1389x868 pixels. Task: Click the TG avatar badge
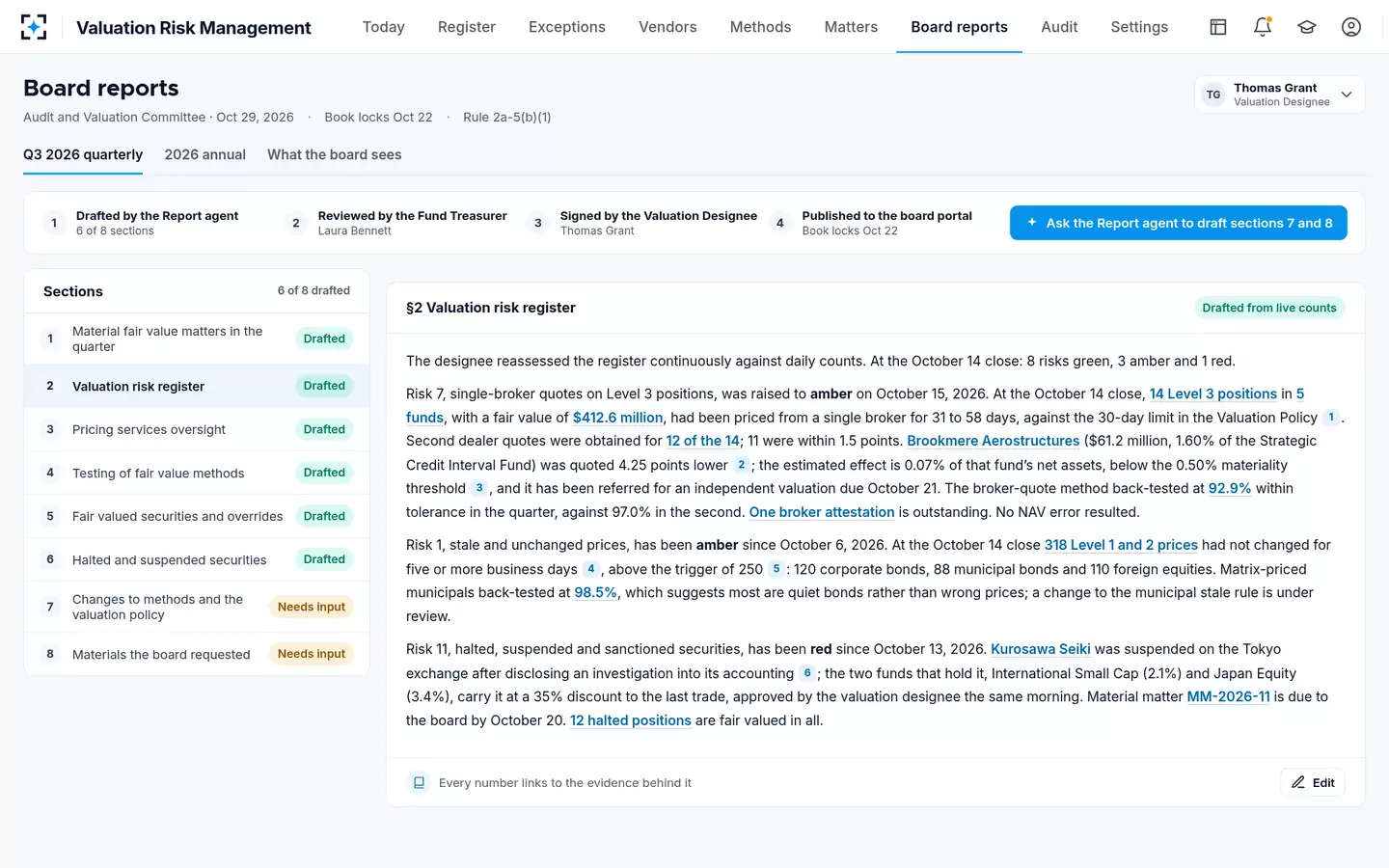coord(1213,95)
